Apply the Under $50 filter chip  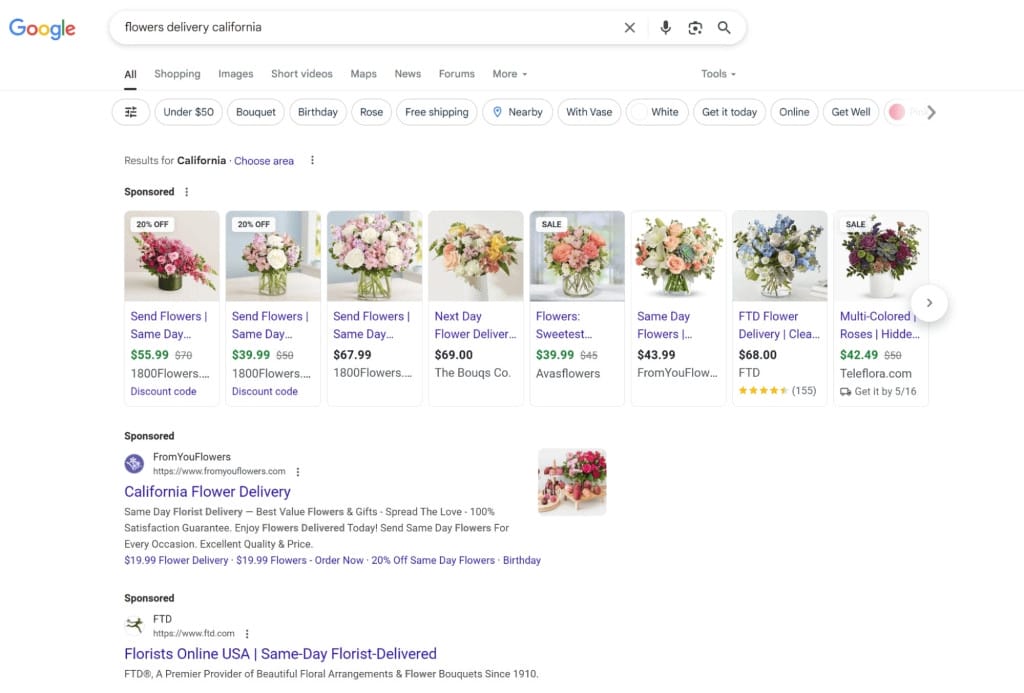click(188, 112)
